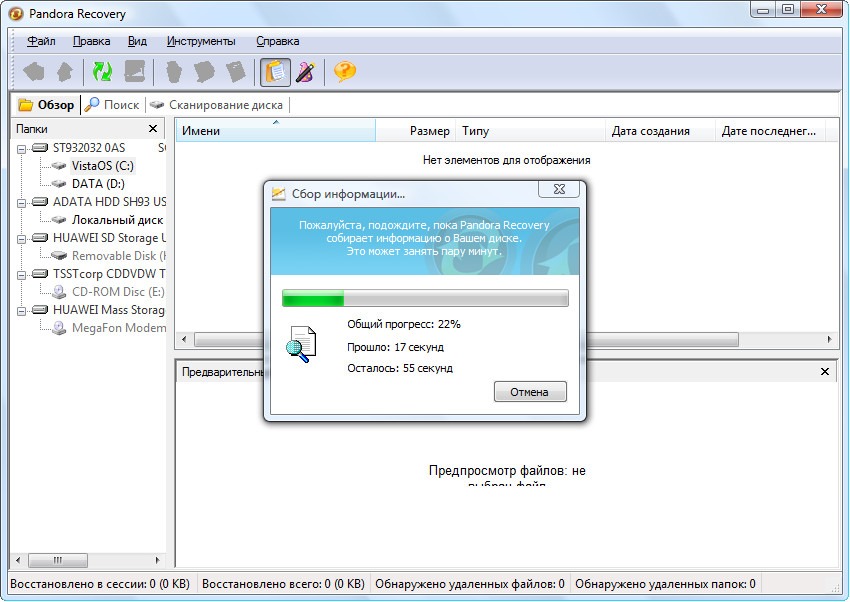Viewport: 850px width, 602px height.
Task: Select CD-ROM Disc (E:) in tree
Action: tap(118, 292)
